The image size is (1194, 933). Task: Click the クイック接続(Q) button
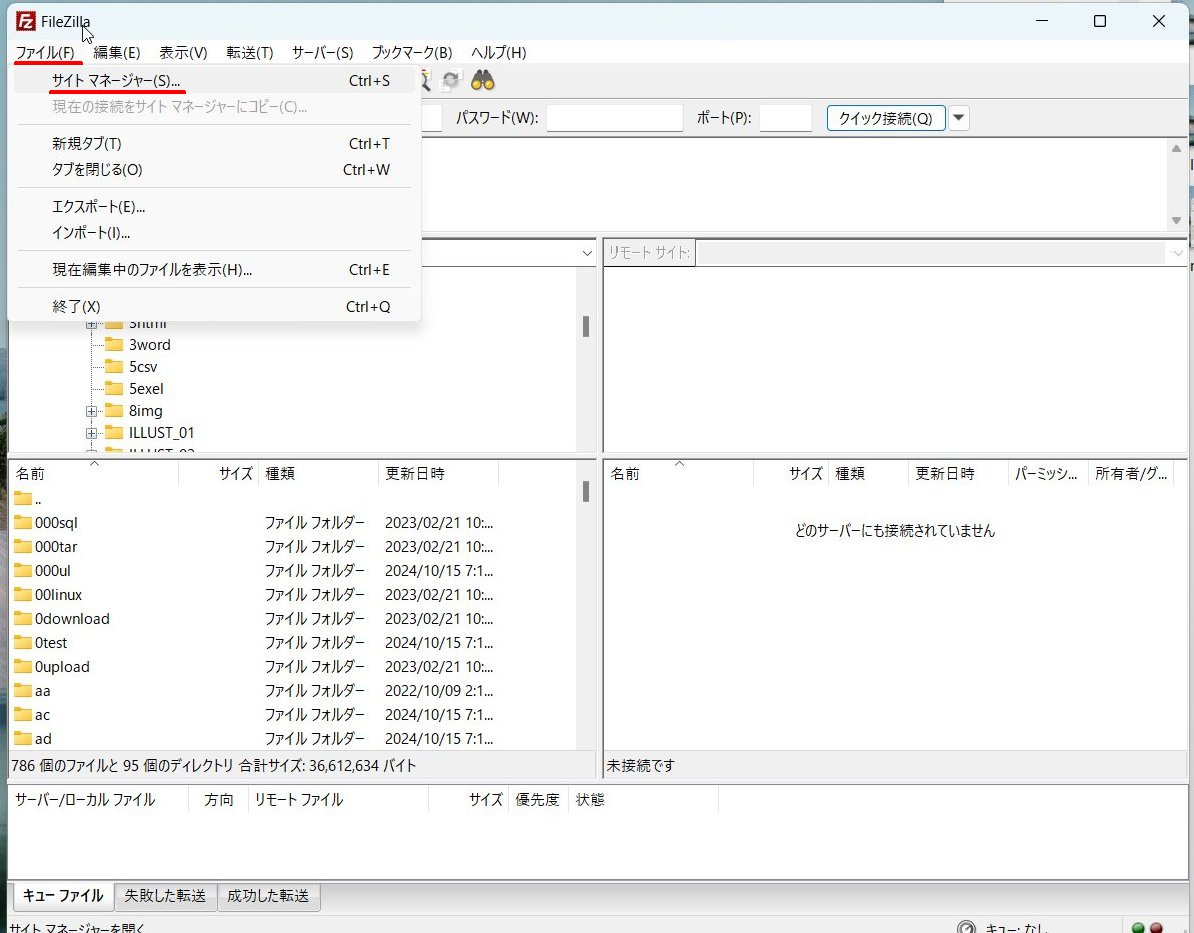pos(886,118)
